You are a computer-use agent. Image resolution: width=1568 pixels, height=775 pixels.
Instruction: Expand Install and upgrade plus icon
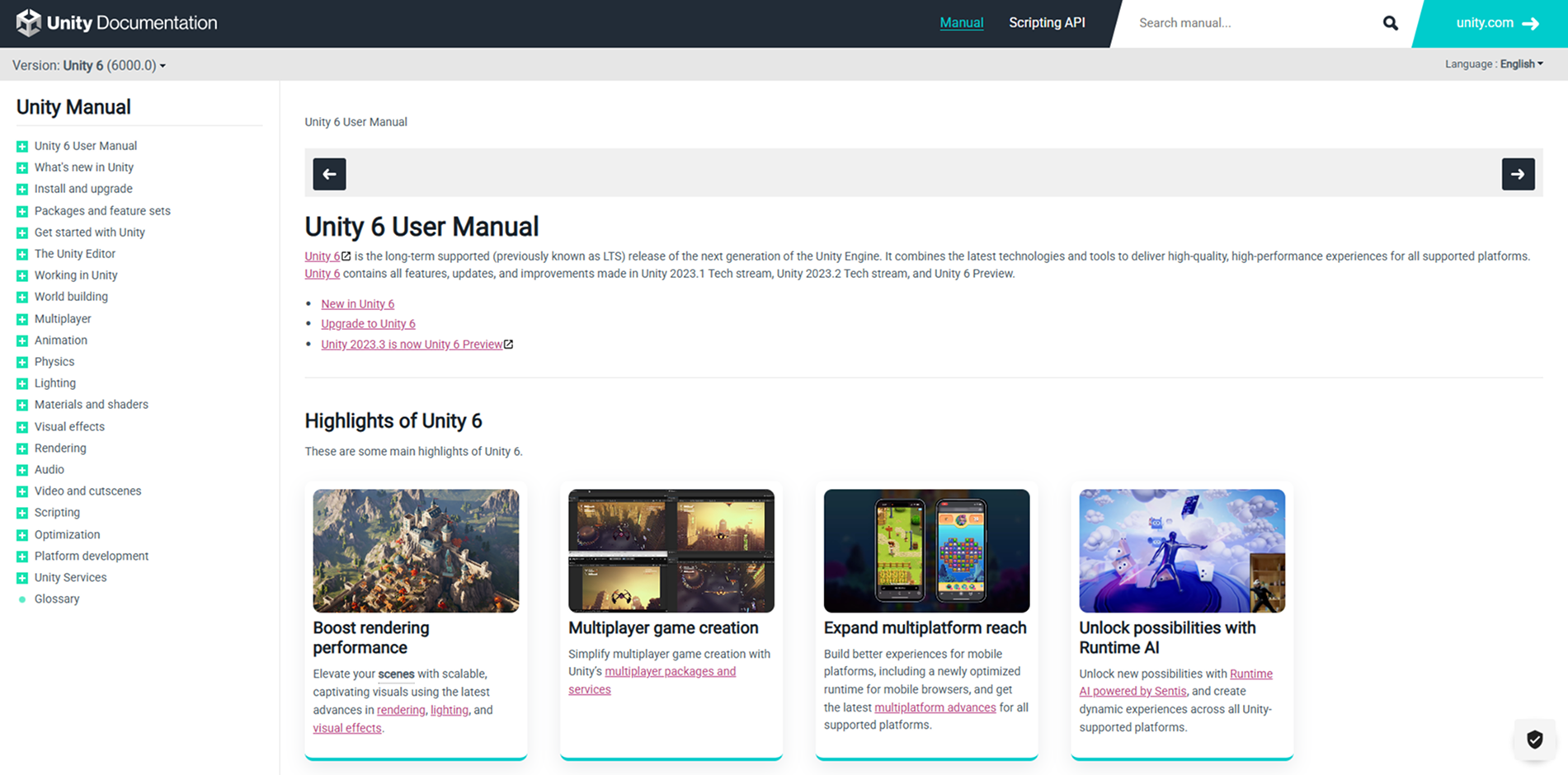22,189
